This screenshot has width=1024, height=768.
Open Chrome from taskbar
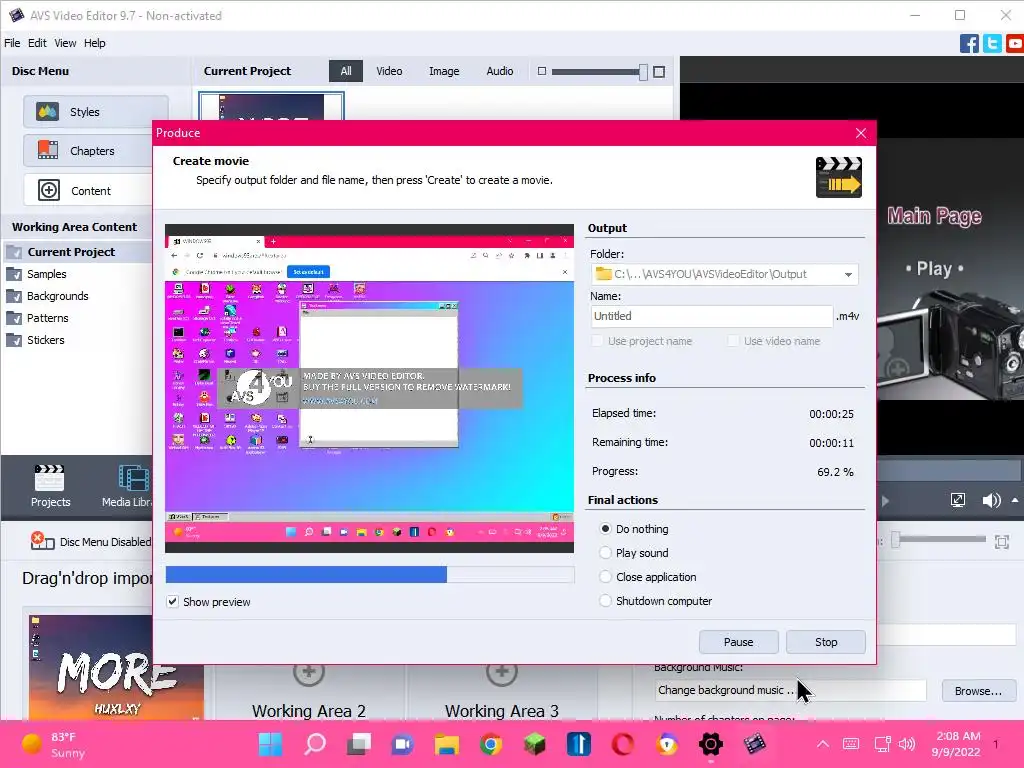[x=490, y=744]
